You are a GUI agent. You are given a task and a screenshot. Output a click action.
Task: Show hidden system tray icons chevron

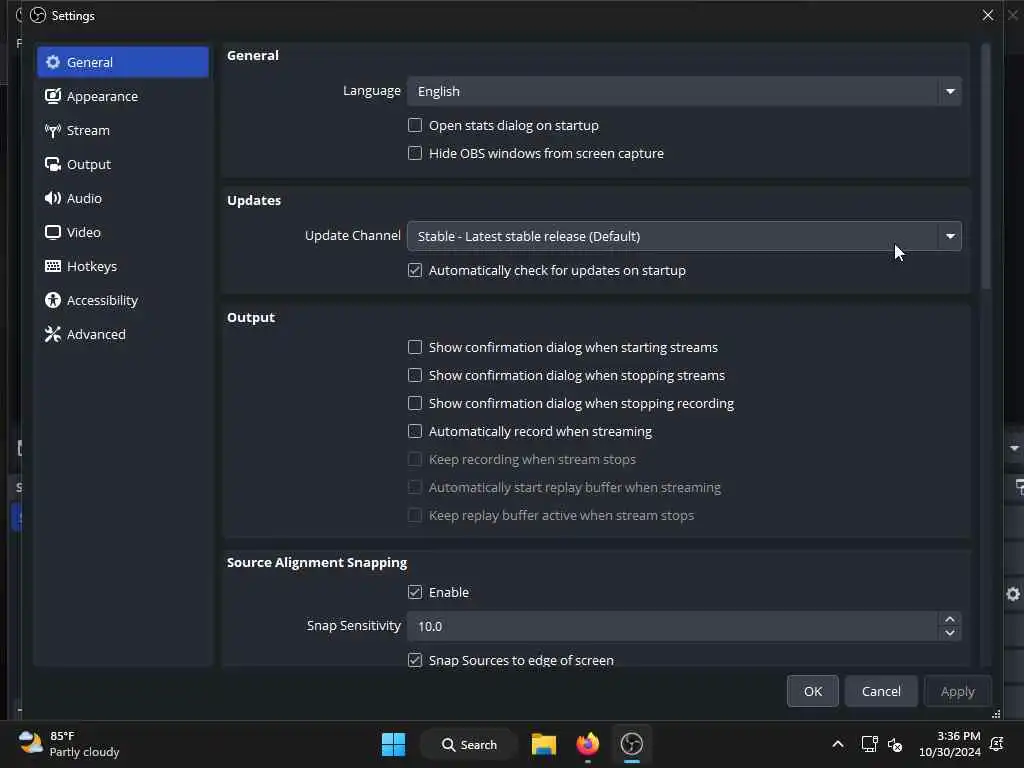click(x=838, y=744)
